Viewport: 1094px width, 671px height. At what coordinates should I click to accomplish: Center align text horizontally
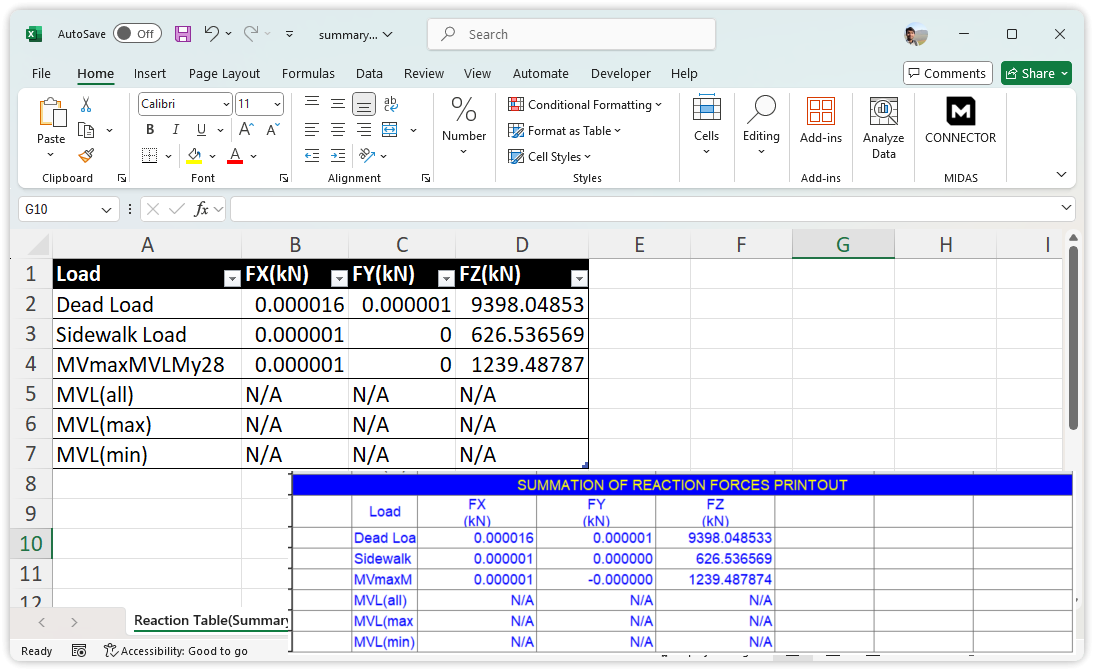[338, 130]
